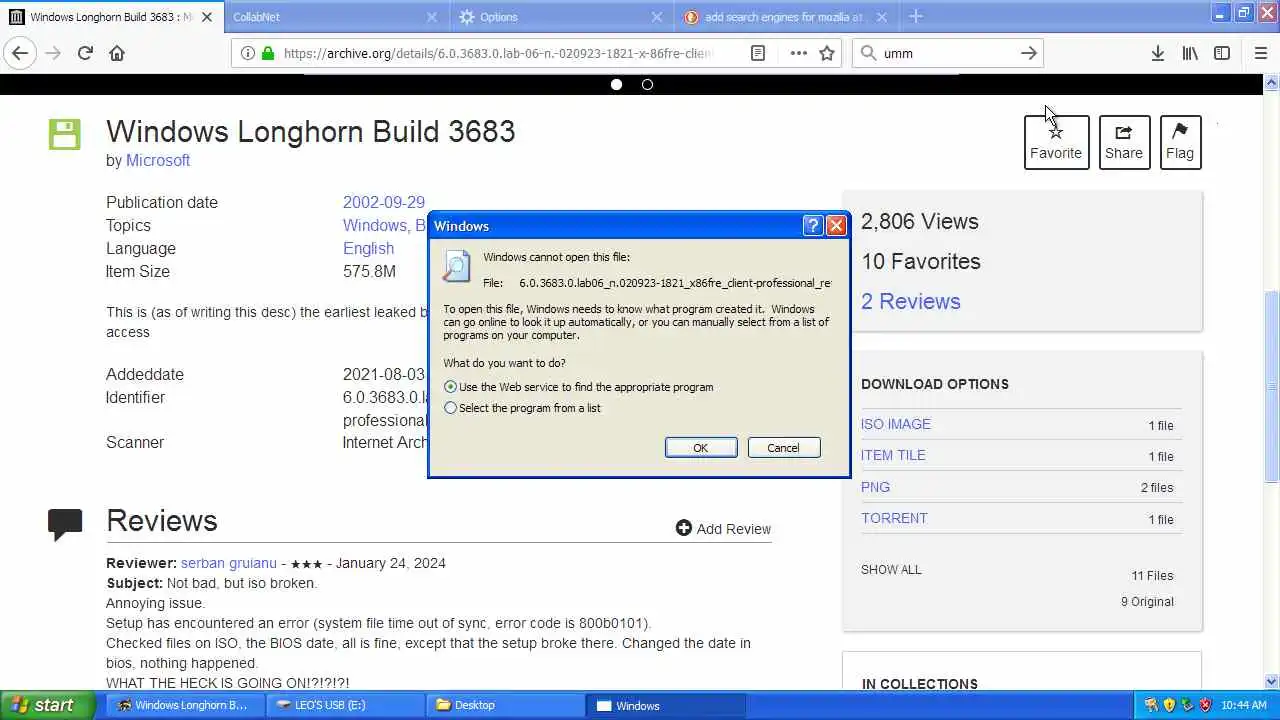Screen dimensions: 1280x720
Task: Bookmark this page with the star
Action: point(827,53)
